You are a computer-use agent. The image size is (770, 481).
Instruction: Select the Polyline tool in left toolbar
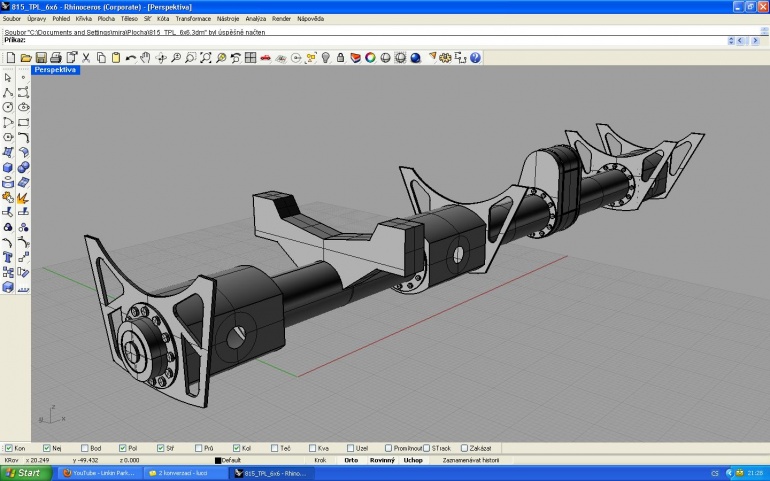point(8,92)
